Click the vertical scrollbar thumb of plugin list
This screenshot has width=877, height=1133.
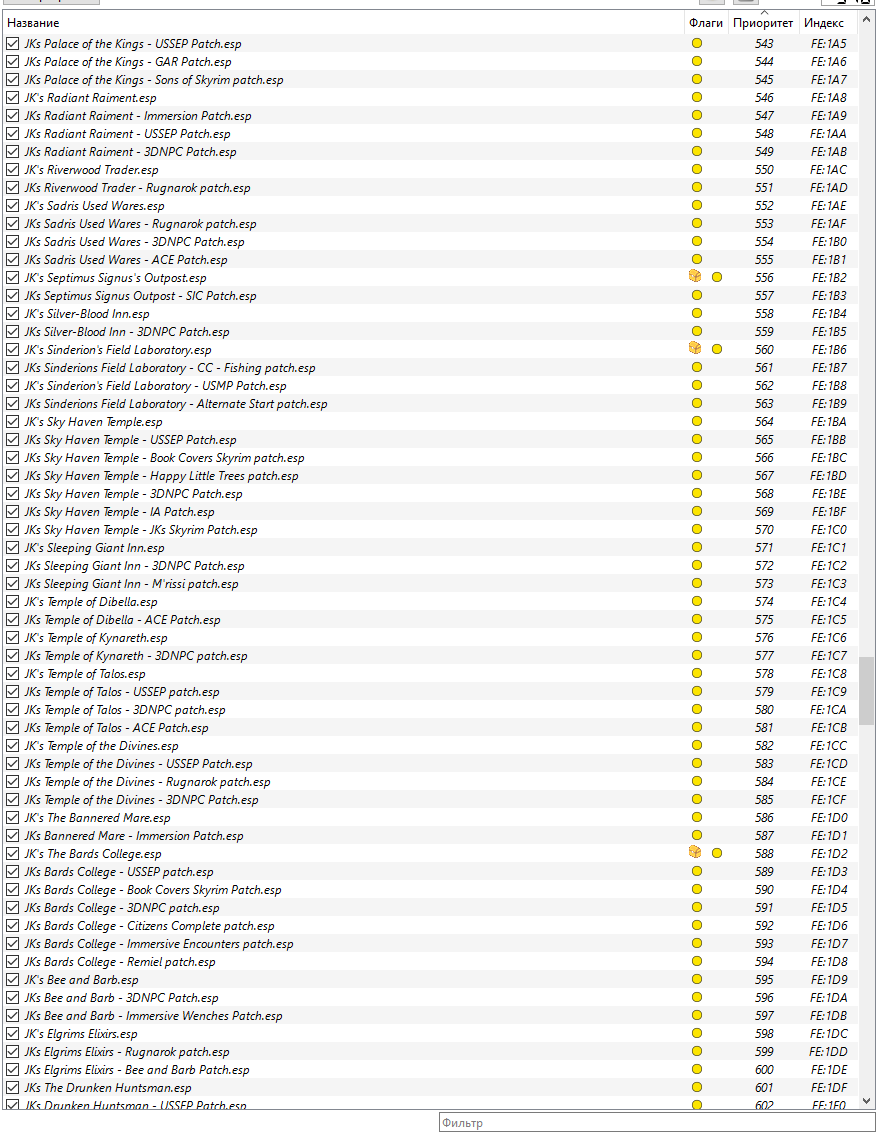(x=866, y=690)
